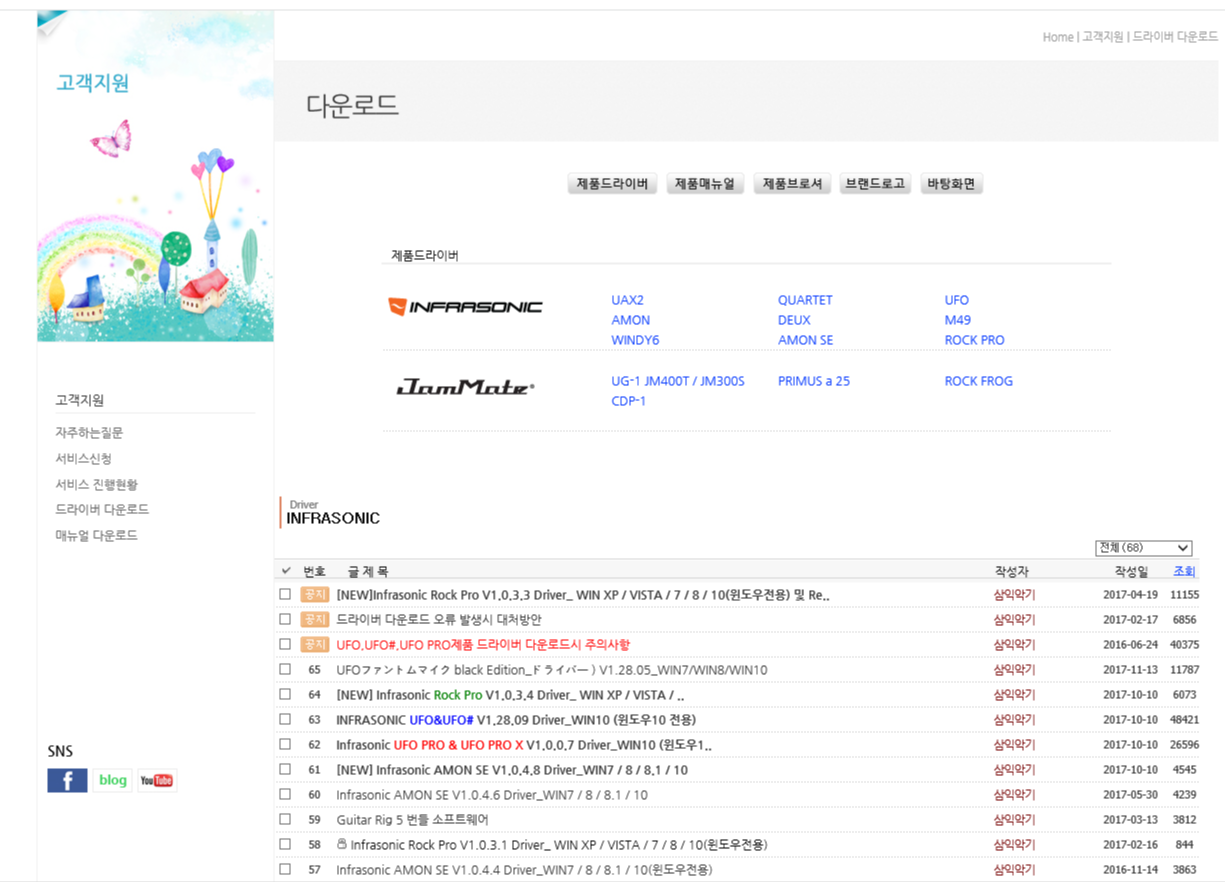Tick the checkbox for the UFO PRO제품 주의사항 row
This screenshot has height=882, width=1225.
285,644
